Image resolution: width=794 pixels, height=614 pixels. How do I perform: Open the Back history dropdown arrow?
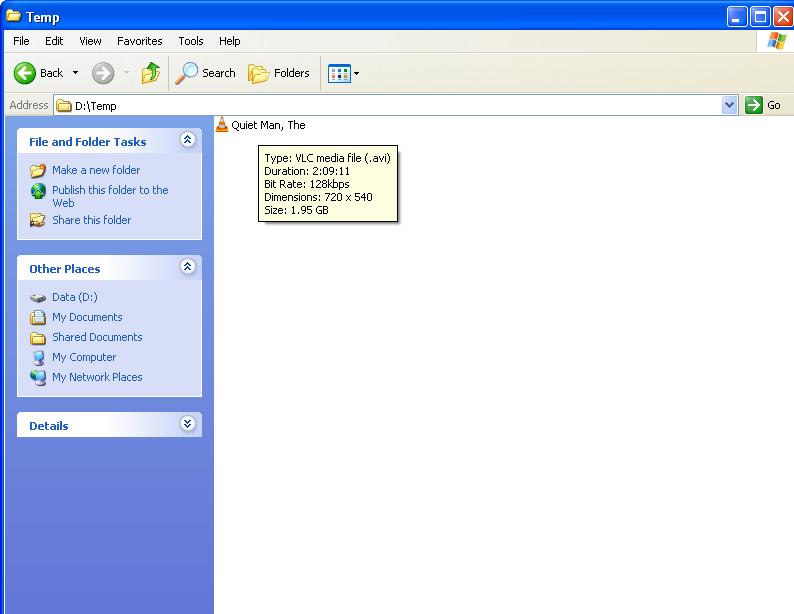coord(75,73)
